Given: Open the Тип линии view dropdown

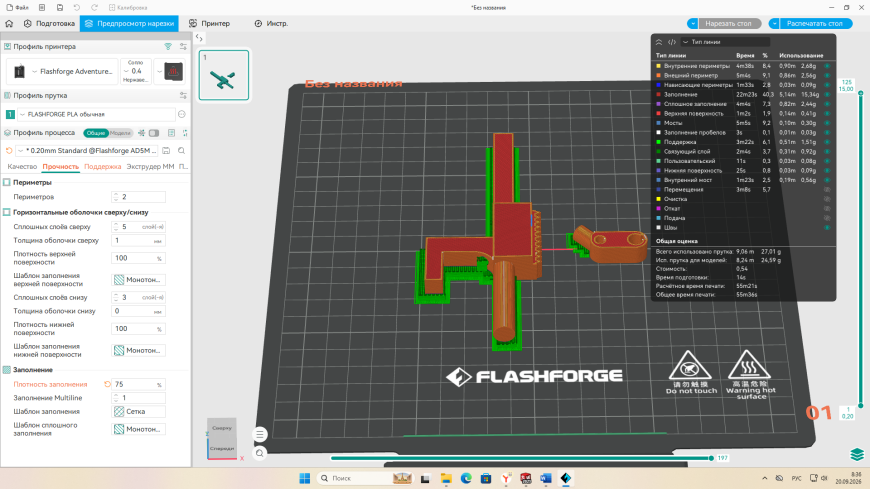Looking at the screenshot, I should [725, 42].
